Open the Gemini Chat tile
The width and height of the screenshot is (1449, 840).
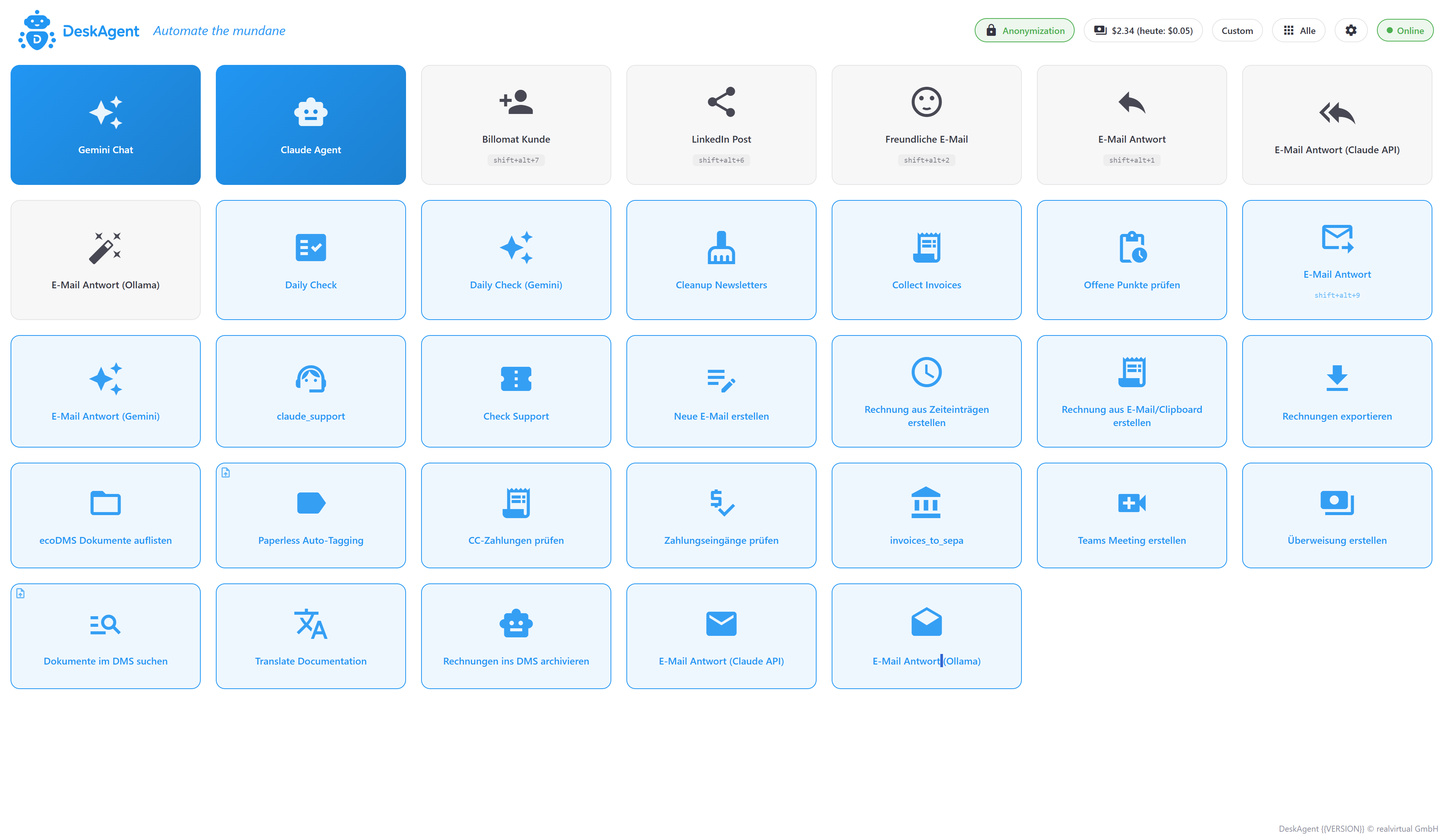click(x=105, y=125)
